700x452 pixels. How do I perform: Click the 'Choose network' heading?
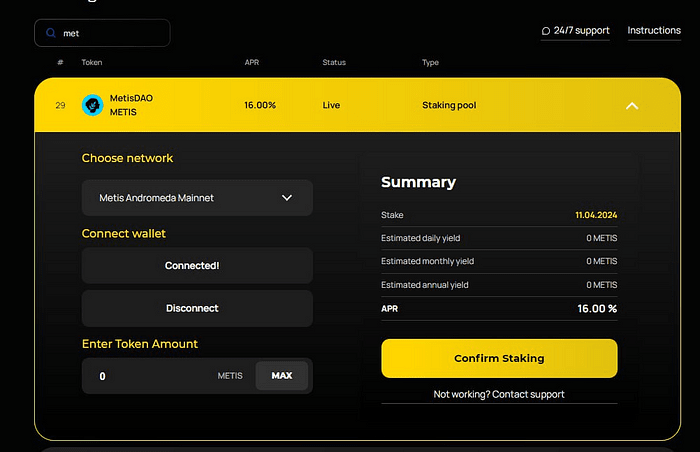(x=127, y=158)
